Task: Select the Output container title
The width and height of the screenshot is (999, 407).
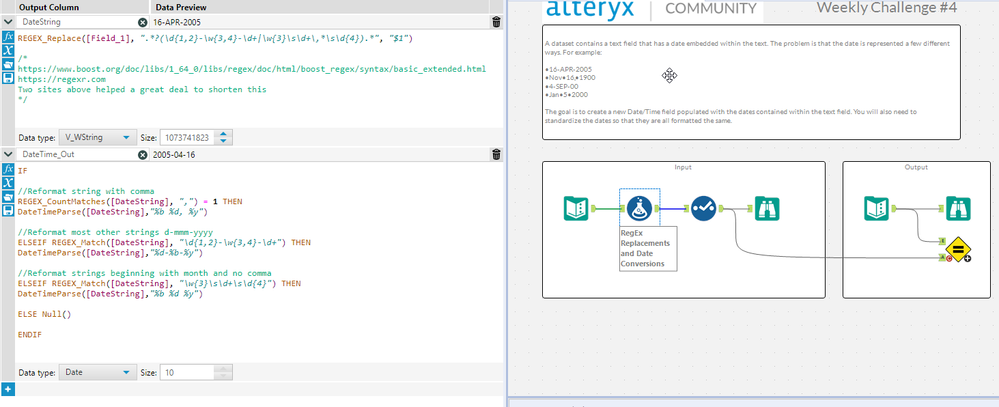Action: click(x=916, y=168)
